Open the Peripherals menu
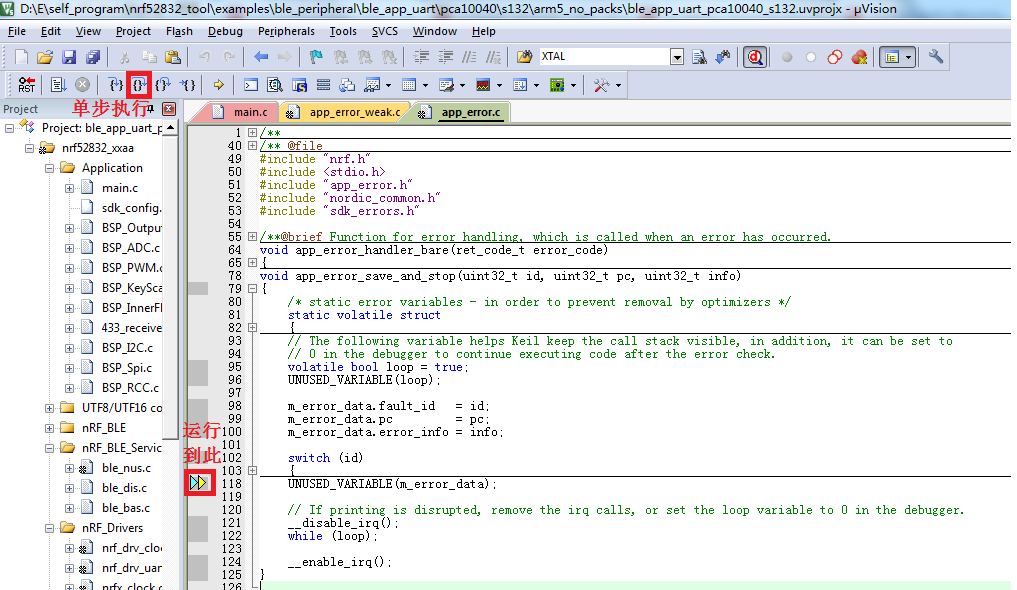1017x590 pixels. pos(286,31)
